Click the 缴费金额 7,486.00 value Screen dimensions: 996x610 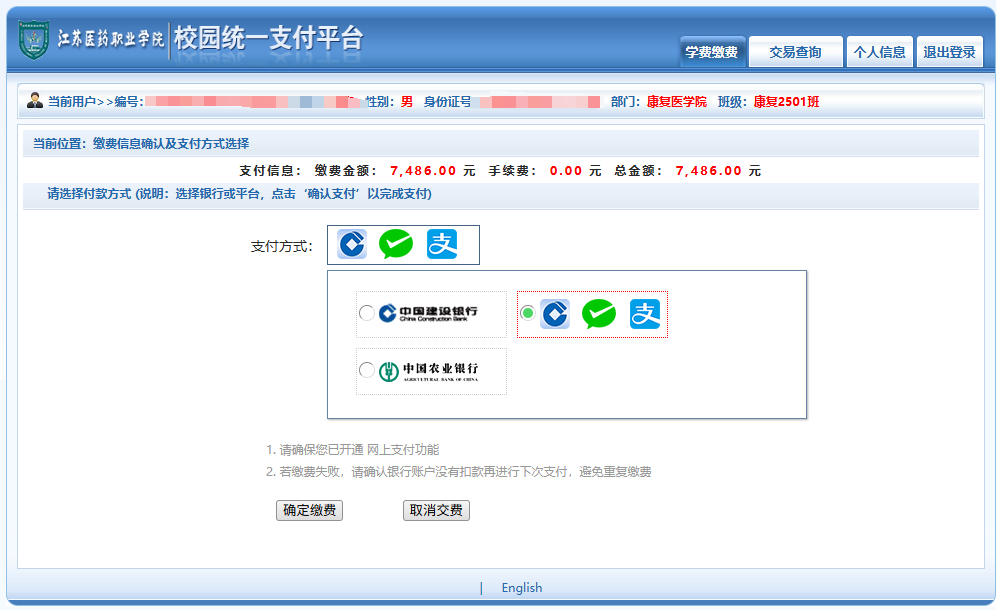click(x=423, y=171)
